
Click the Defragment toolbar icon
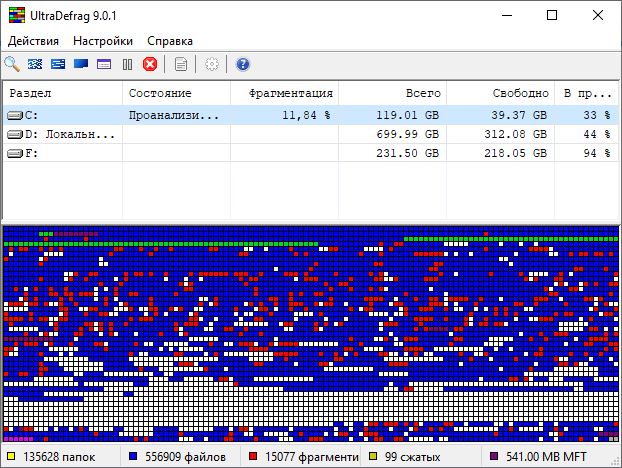pyautogui.click(x=35, y=65)
